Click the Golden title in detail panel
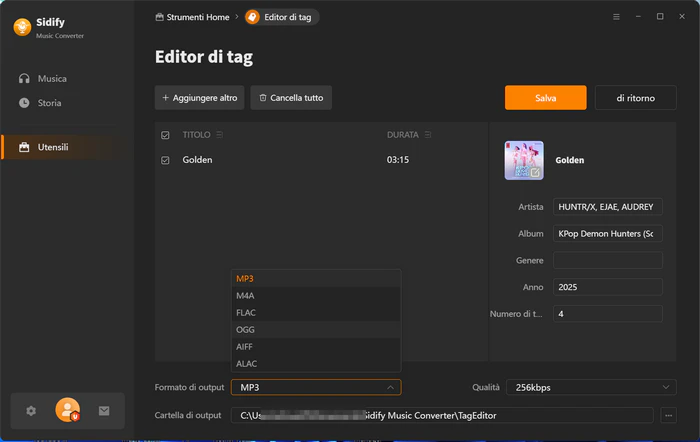Image resolution: width=700 pixels, height=442 pixels. click(570, 160)
